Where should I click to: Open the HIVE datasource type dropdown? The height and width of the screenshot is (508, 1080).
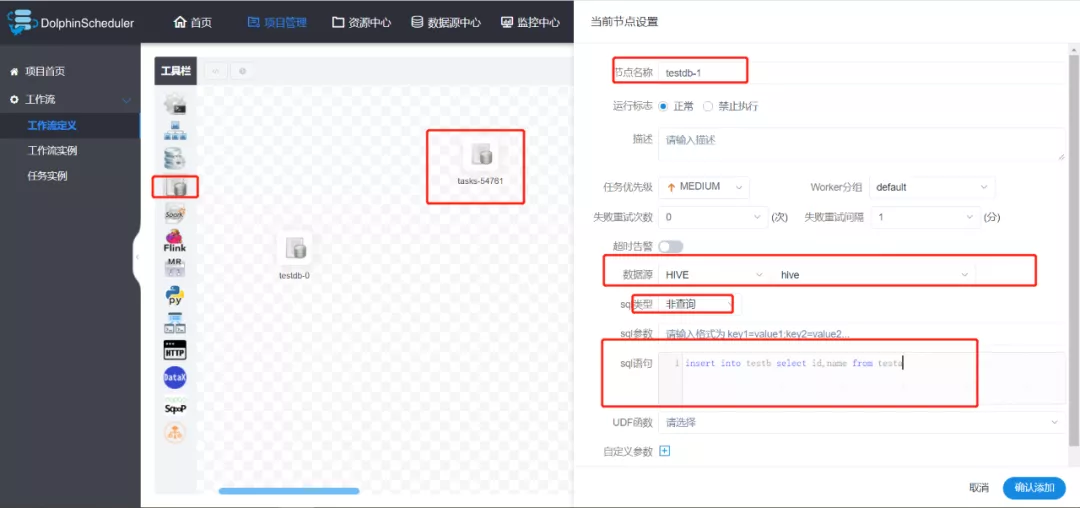coord(713,275)
